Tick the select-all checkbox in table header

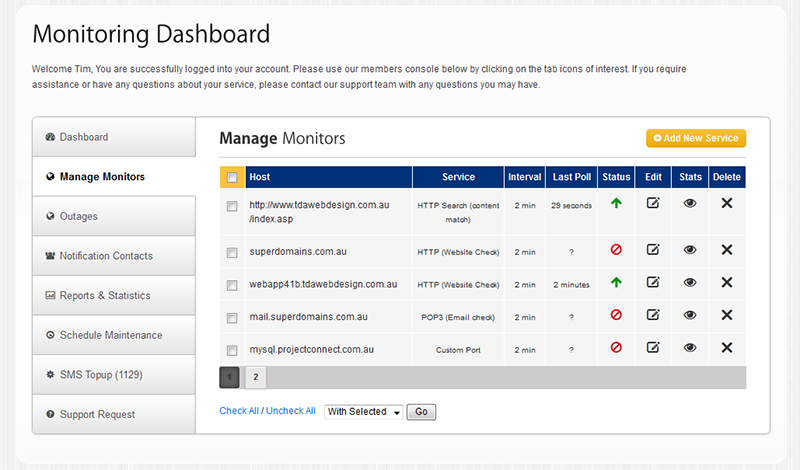(232, 177)
